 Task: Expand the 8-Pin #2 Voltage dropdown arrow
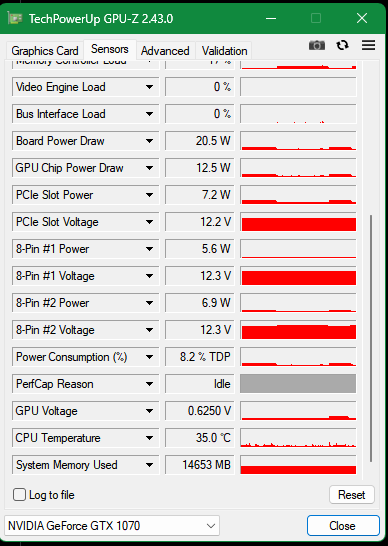click(149, 330)
